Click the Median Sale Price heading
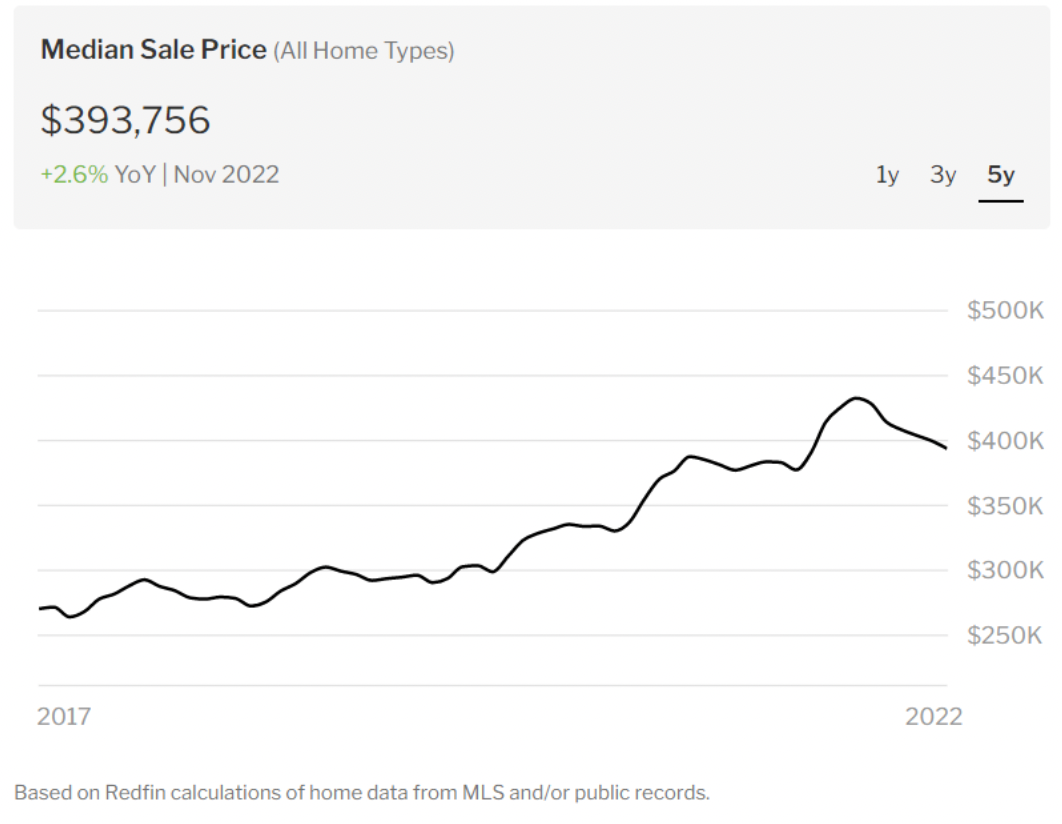Viewport: 1062px width, 824px height. pyautogui.click(x=154, y=50)
